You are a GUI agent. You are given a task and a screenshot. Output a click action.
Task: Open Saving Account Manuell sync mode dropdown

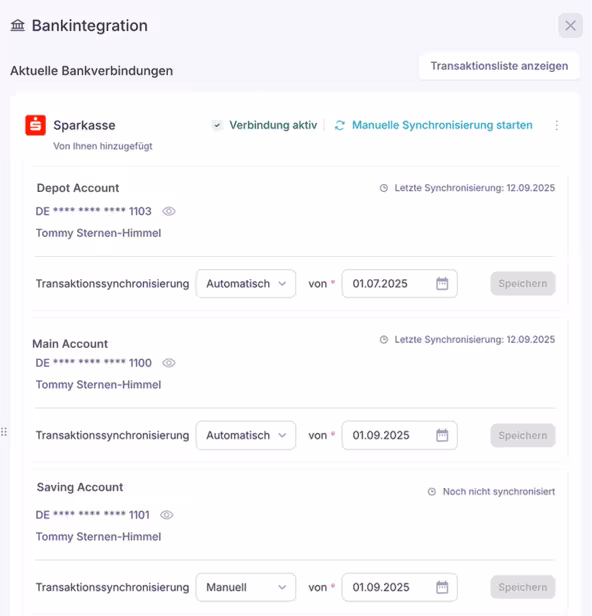point(246,587)
